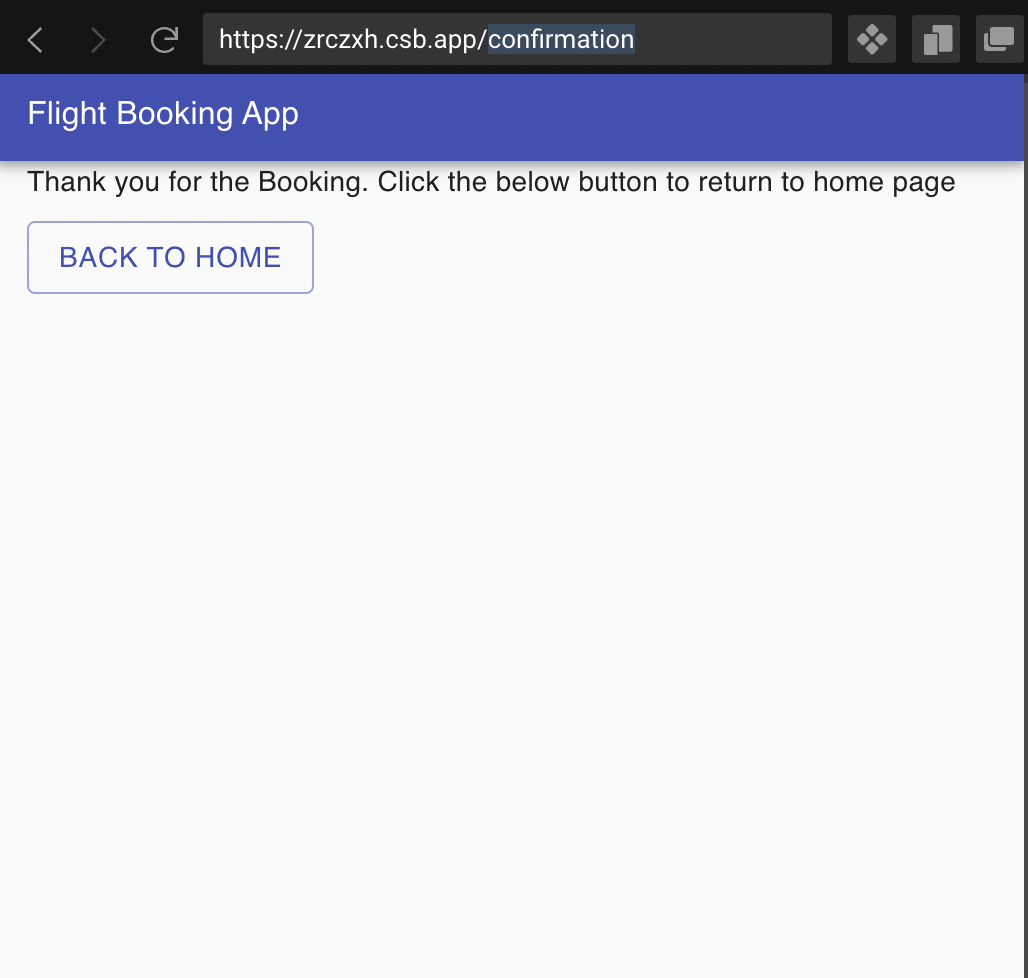
Task: Click the BACK TO HOME button
Action: [170, 257]
